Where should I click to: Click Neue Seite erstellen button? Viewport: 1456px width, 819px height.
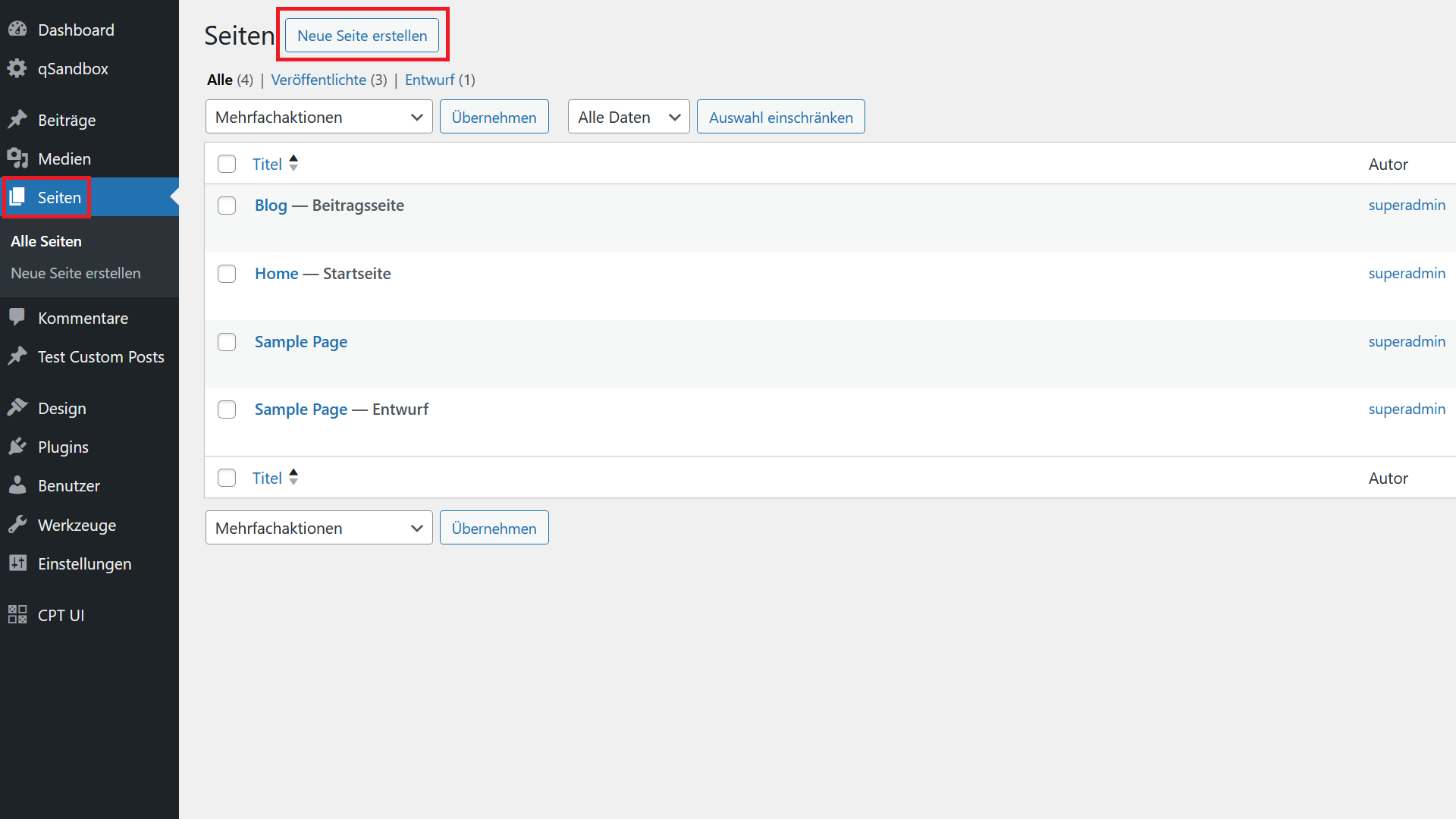click(x=363, y=36)
